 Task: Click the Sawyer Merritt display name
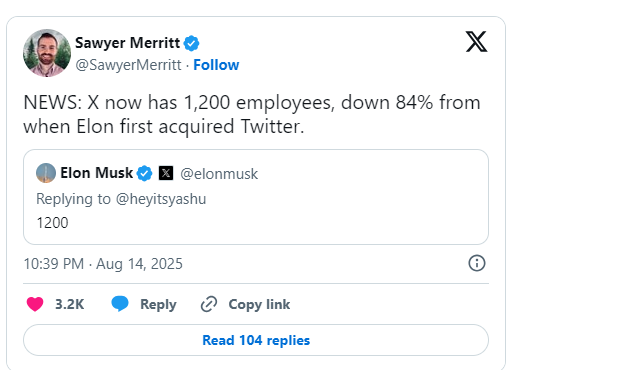pyautogui.click(x=128, y=43)
